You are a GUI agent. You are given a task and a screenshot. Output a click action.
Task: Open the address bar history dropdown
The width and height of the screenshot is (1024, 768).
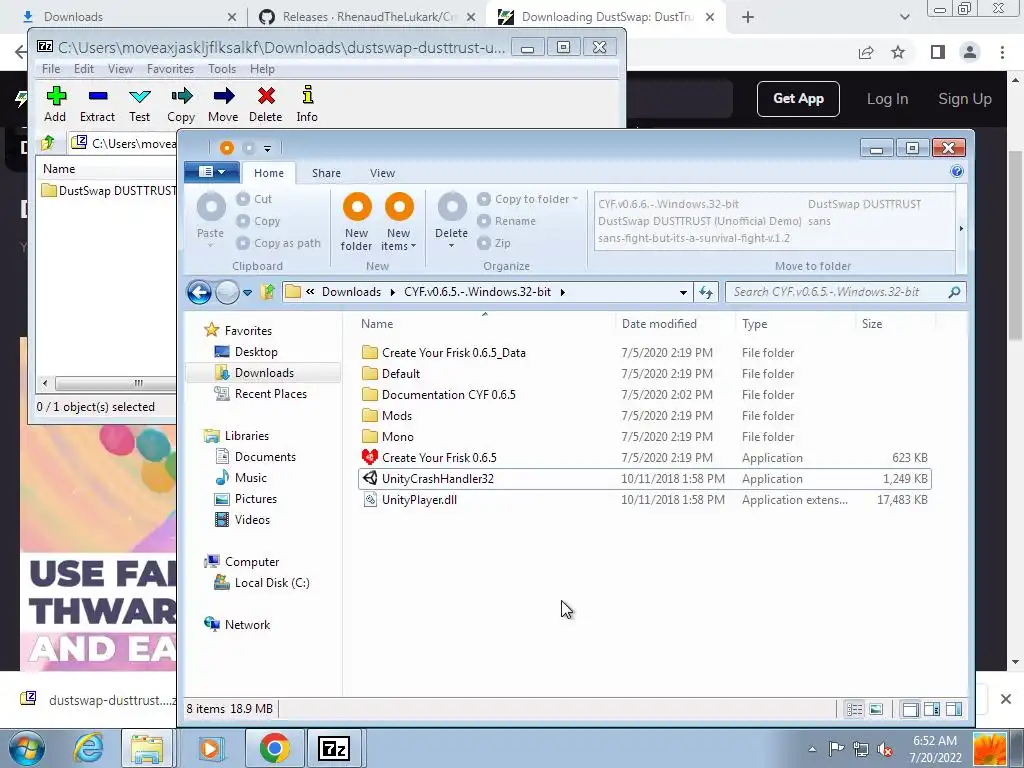(x=683, y=293)
